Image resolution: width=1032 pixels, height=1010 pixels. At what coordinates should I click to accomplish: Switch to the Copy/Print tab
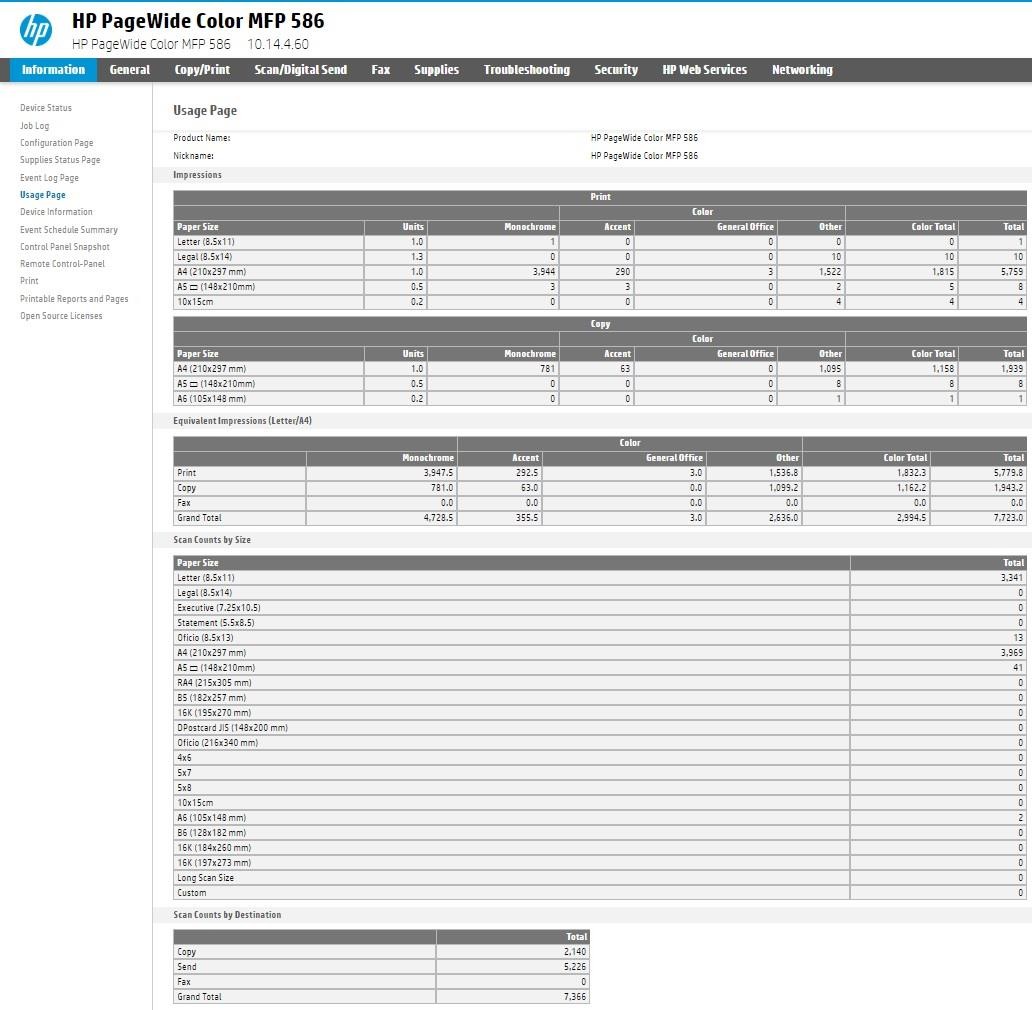pyautogui.click(x=202, y=70)
